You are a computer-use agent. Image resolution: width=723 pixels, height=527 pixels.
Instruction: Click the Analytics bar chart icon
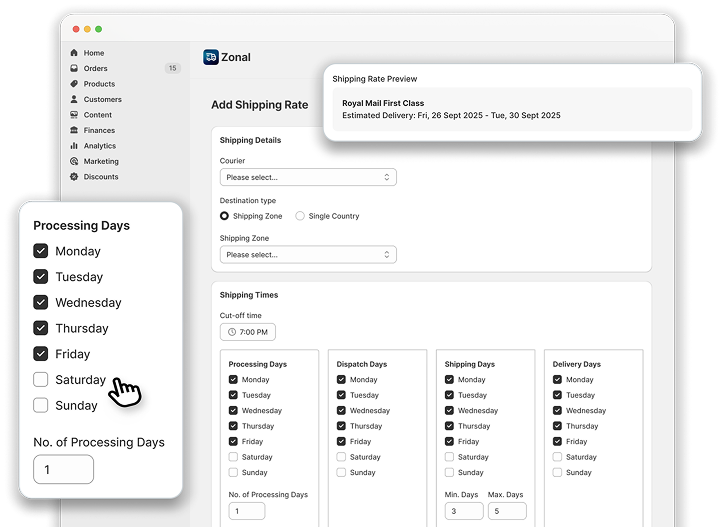pyautogui.click(x=74, y=146)
